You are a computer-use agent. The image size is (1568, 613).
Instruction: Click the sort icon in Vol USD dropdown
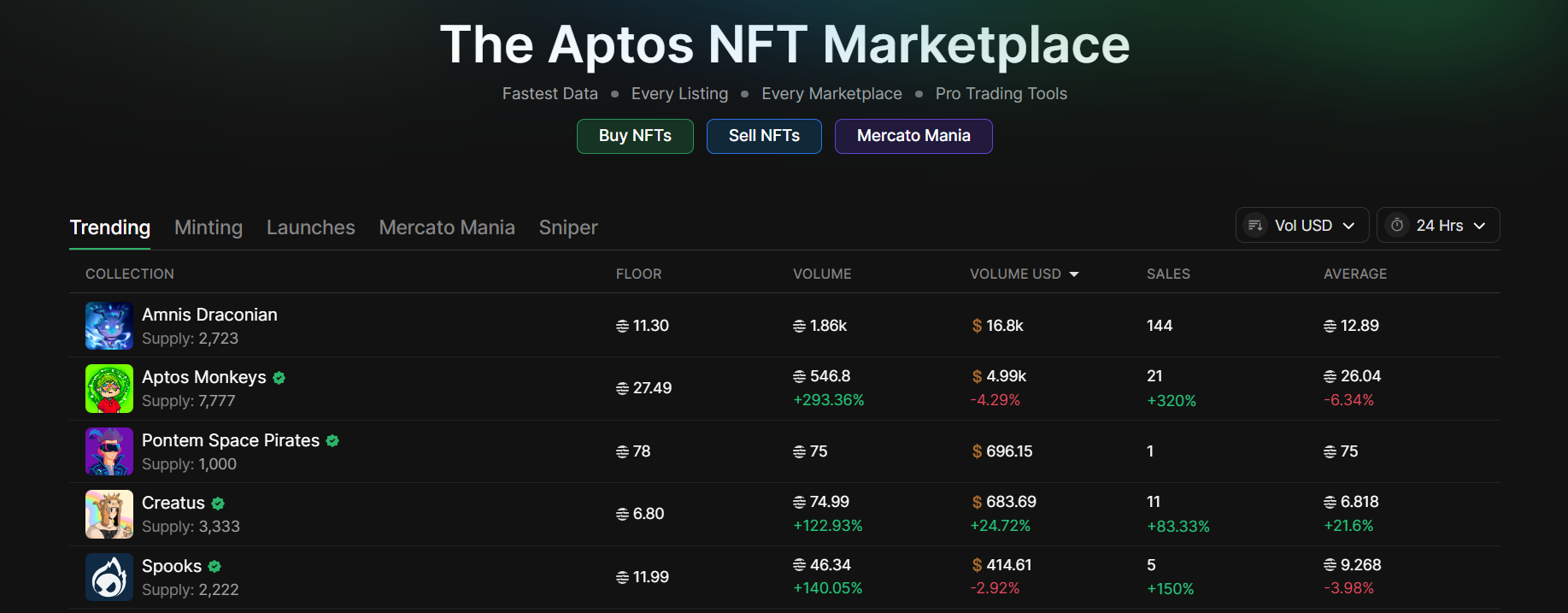[x=1255, y=226]
